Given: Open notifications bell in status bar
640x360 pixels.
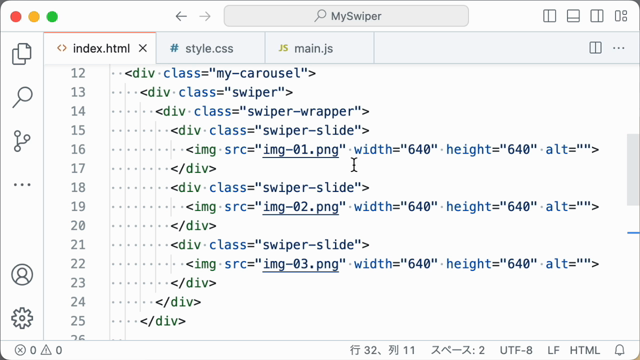Looking at the screenshot, I should click(x=620, y=350).
